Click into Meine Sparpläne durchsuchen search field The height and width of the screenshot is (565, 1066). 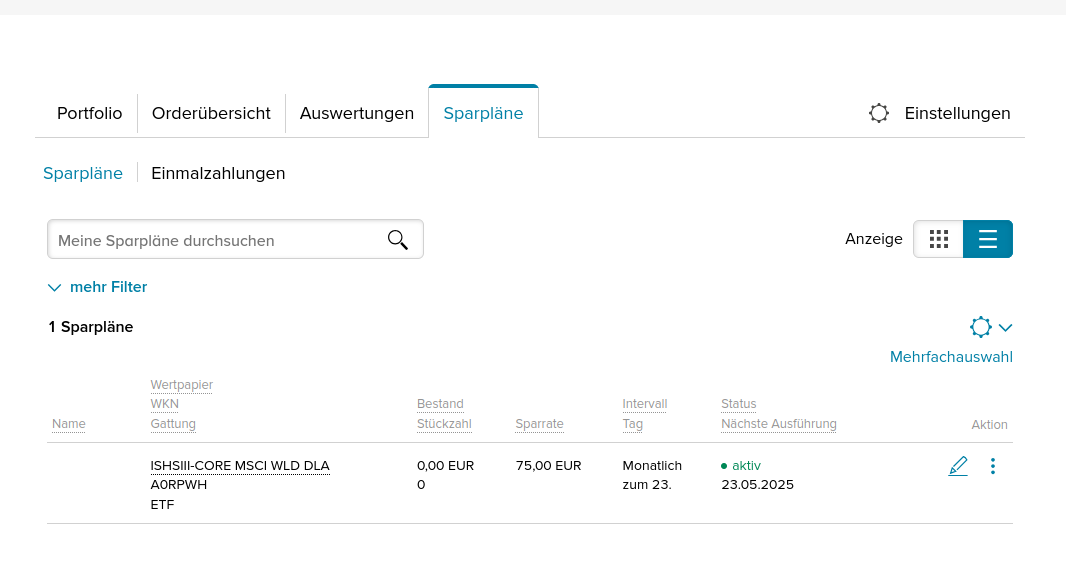pos(215,240)
